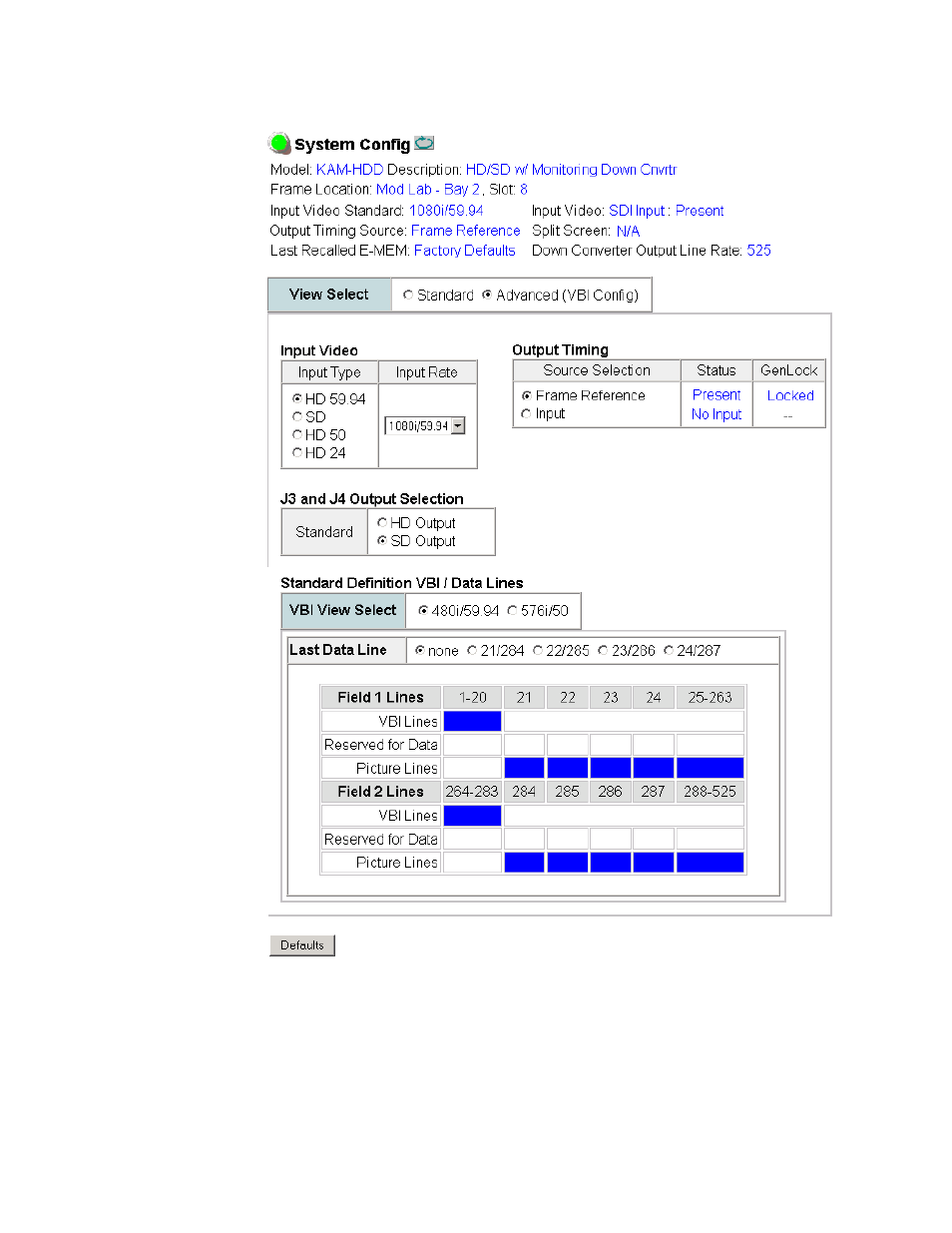Click the refresh icon beside System Config
952x1233 pixels.
click(424, 143)
